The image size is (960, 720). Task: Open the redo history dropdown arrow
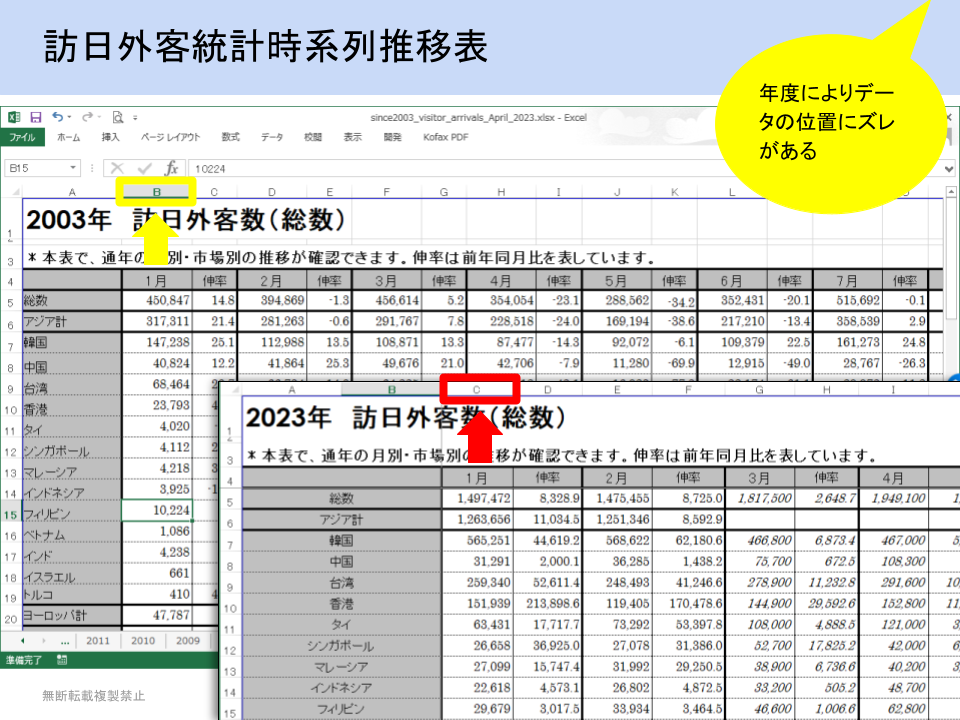[99, 117]
